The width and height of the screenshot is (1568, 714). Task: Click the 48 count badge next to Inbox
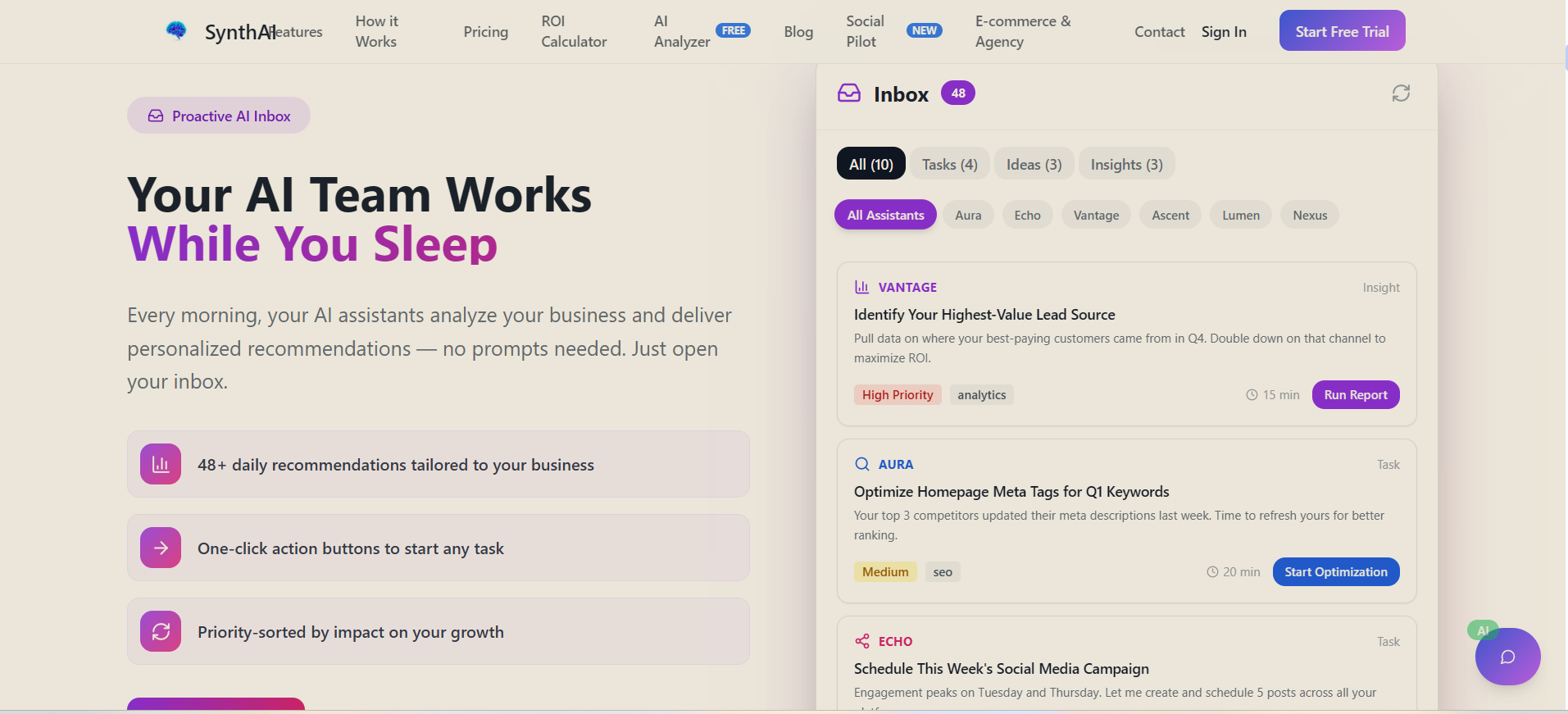point(958,93)
